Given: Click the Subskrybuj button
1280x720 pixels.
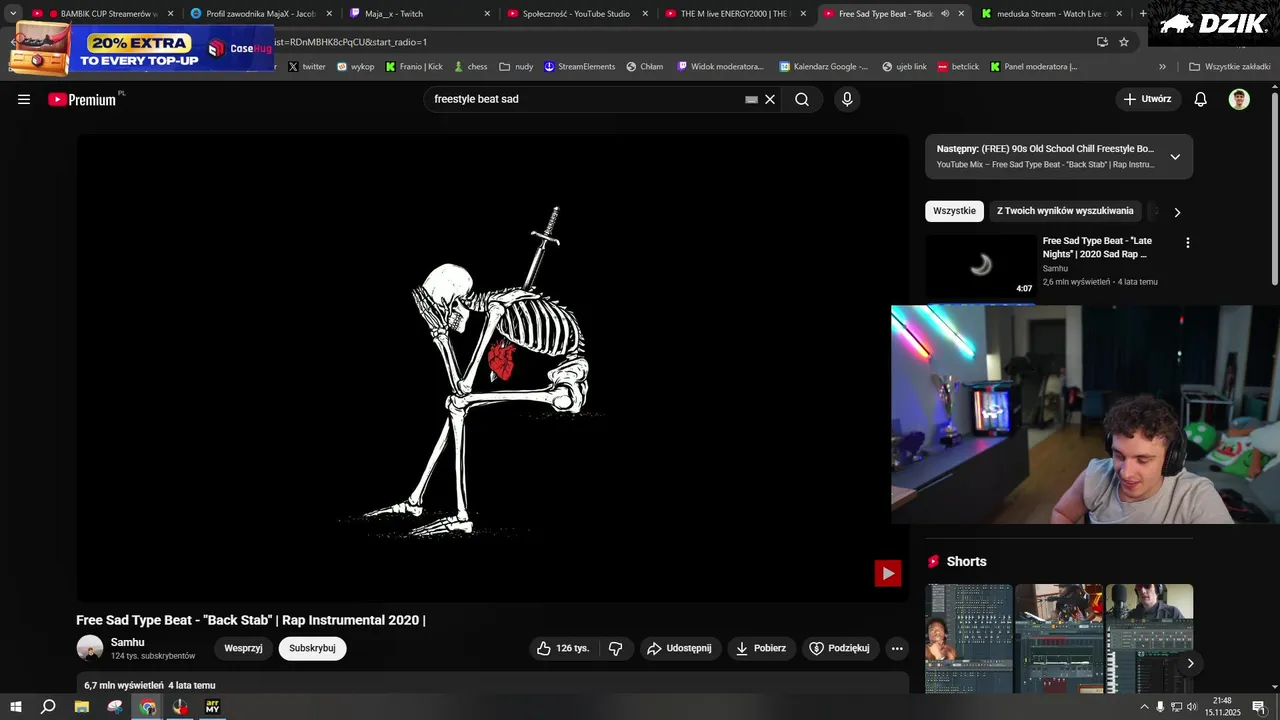Looking at the screenshot, I should (312, 648).
